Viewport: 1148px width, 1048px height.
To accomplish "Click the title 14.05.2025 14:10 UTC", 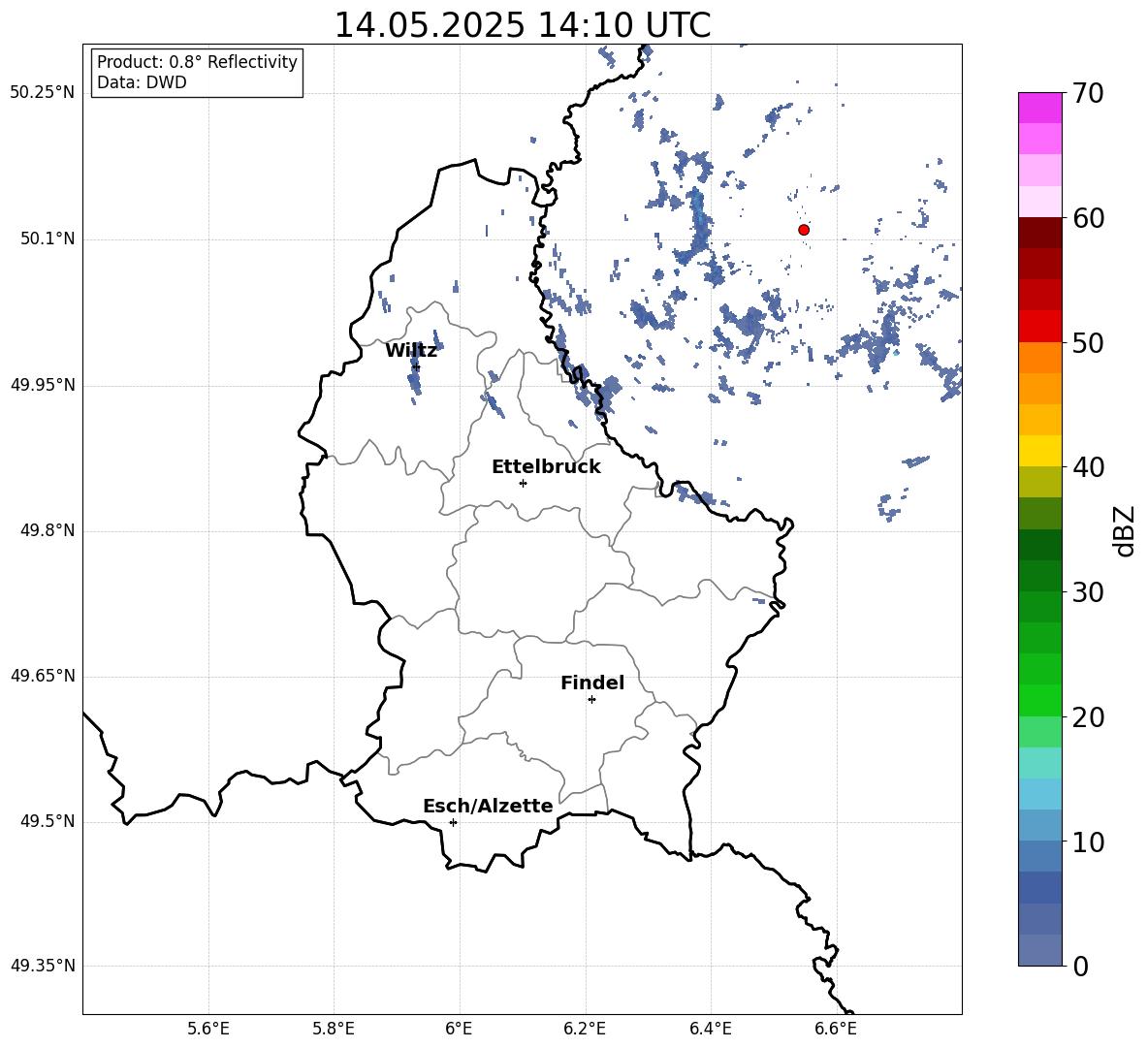I will coord(523,25).
